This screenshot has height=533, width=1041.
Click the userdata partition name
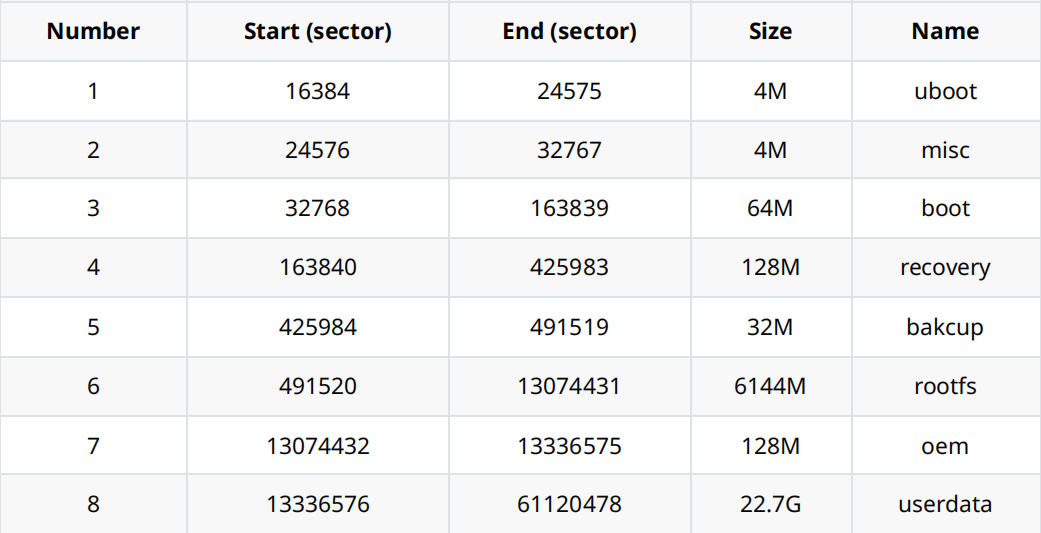coord(945,504)
